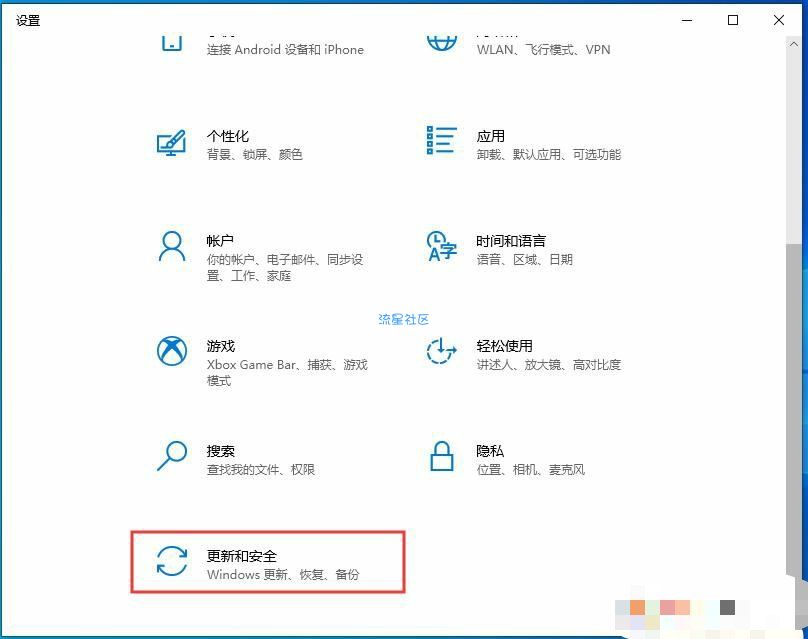
Task: Open the 轻松使用 settings title
Action: point(504,346)
